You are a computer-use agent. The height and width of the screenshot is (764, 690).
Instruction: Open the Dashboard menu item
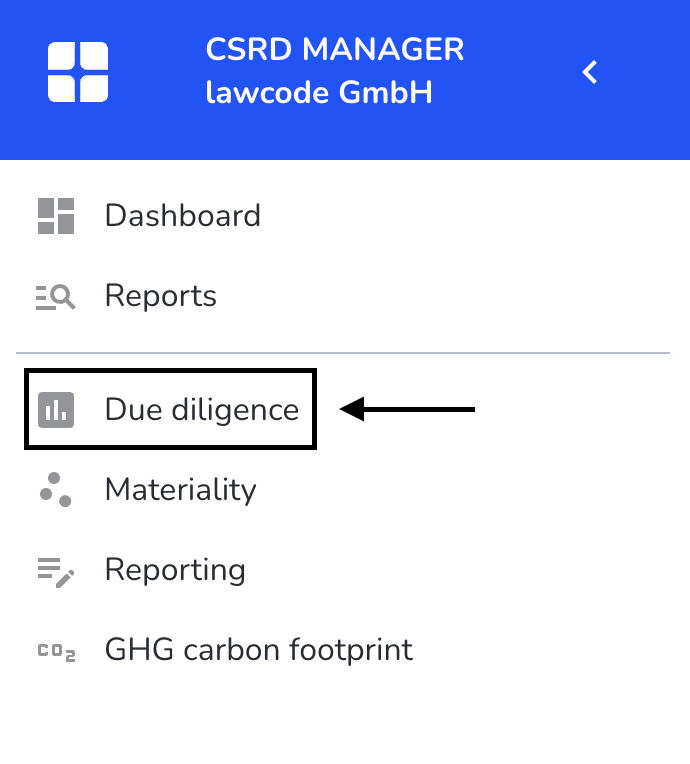(x=183, y=215)
